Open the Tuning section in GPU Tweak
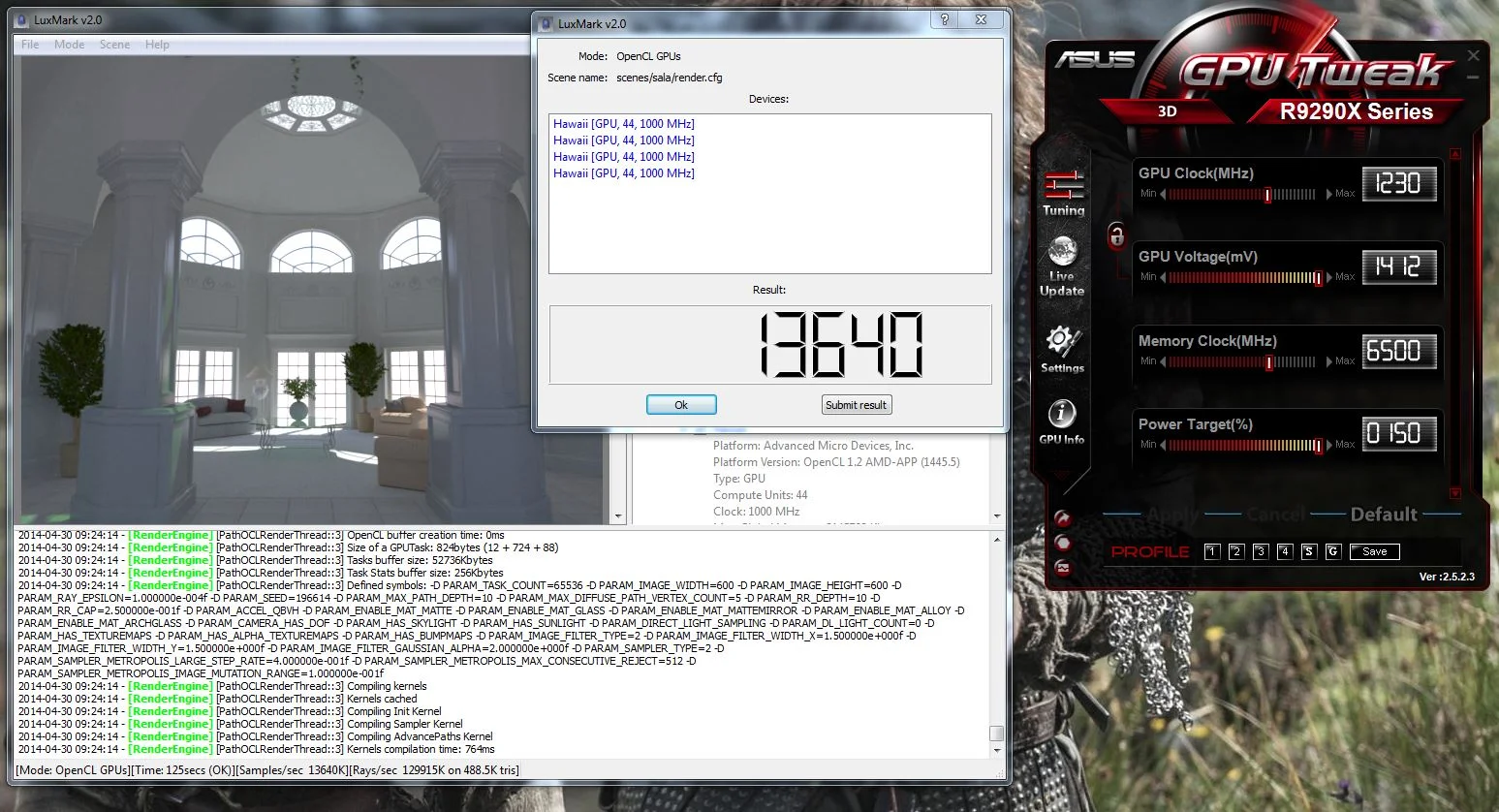Screen dimensions: 1499x812 click(1063, 193)
